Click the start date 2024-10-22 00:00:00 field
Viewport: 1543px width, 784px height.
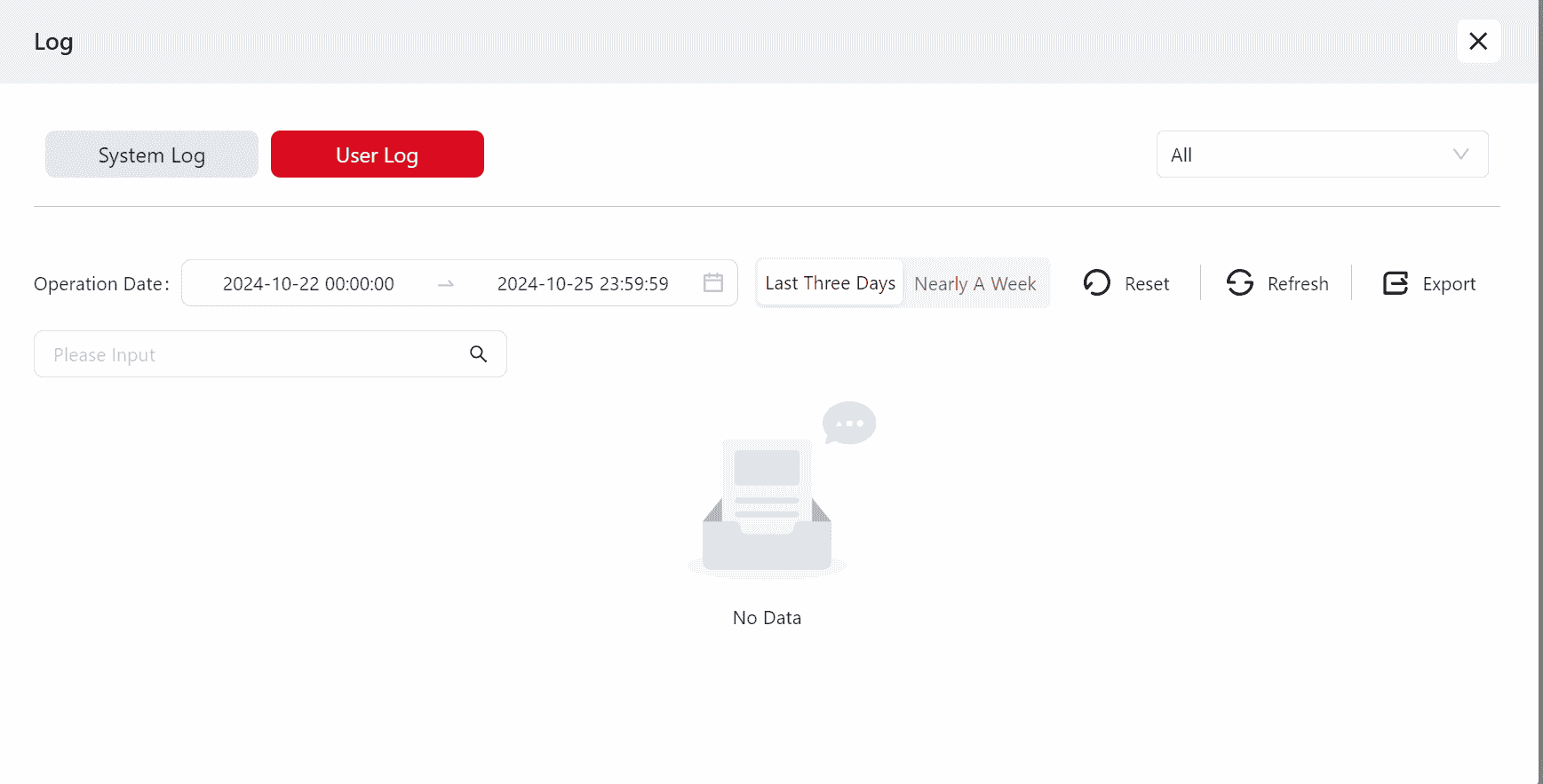(x=308, y=283)
